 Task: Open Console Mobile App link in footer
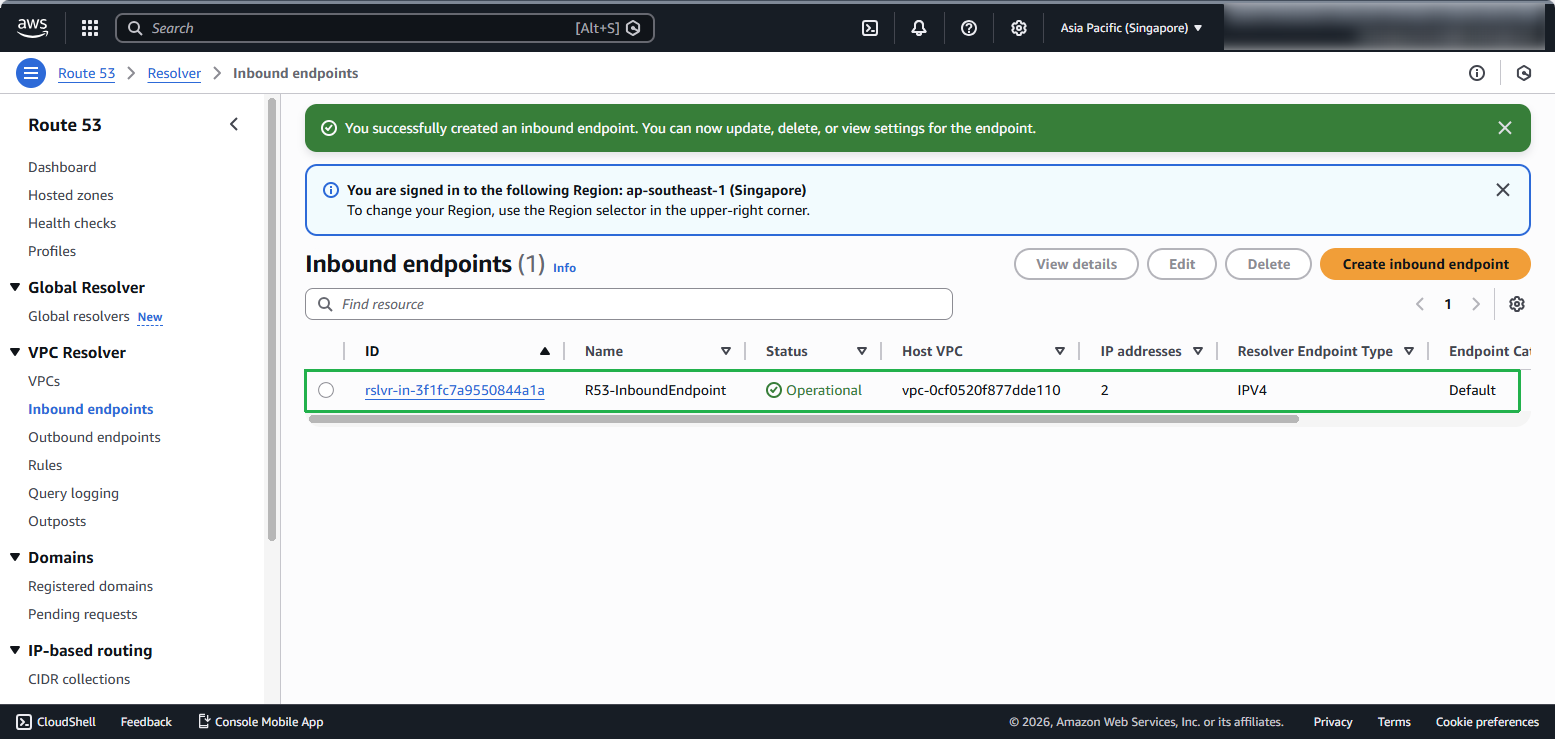(260, 722)
